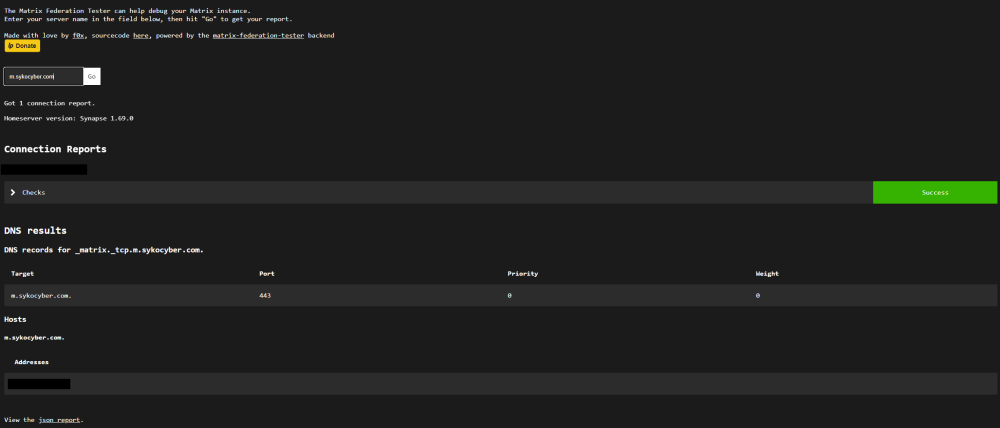Image resolution: width=1000 pixels, height=428 pixels.
Task: Click redacted bar below Connection Reports heading
Action: [44, 170]
